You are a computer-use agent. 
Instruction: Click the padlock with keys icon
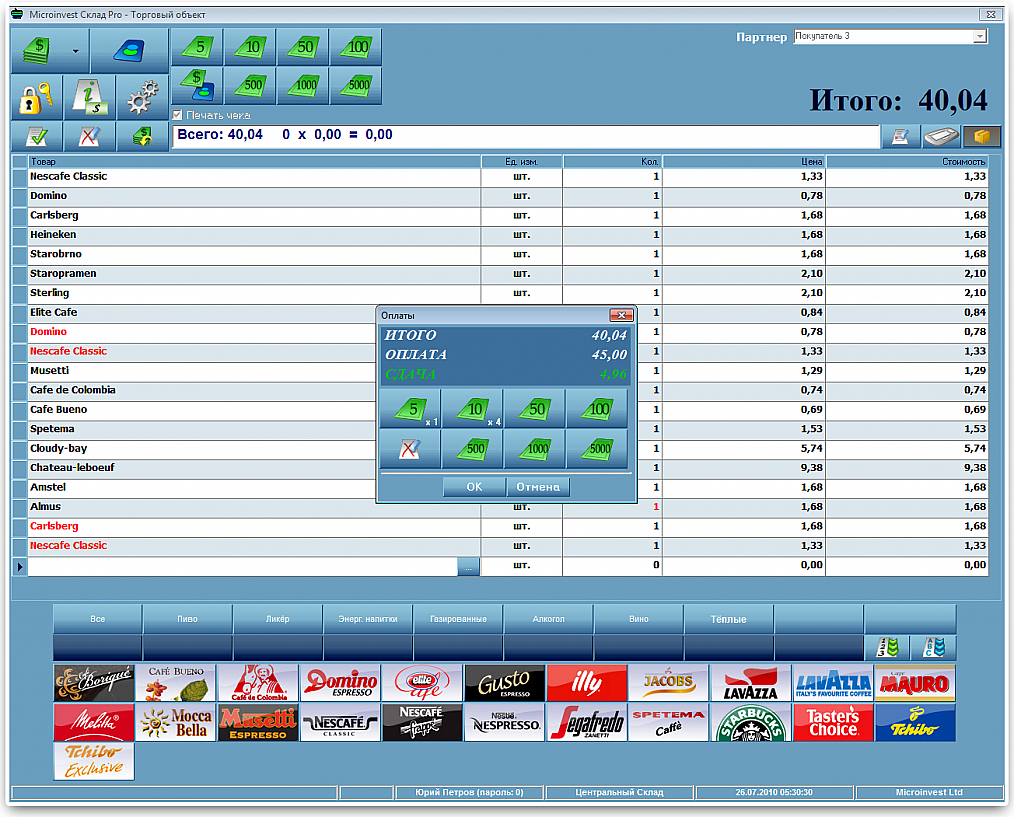click(37, 98)
